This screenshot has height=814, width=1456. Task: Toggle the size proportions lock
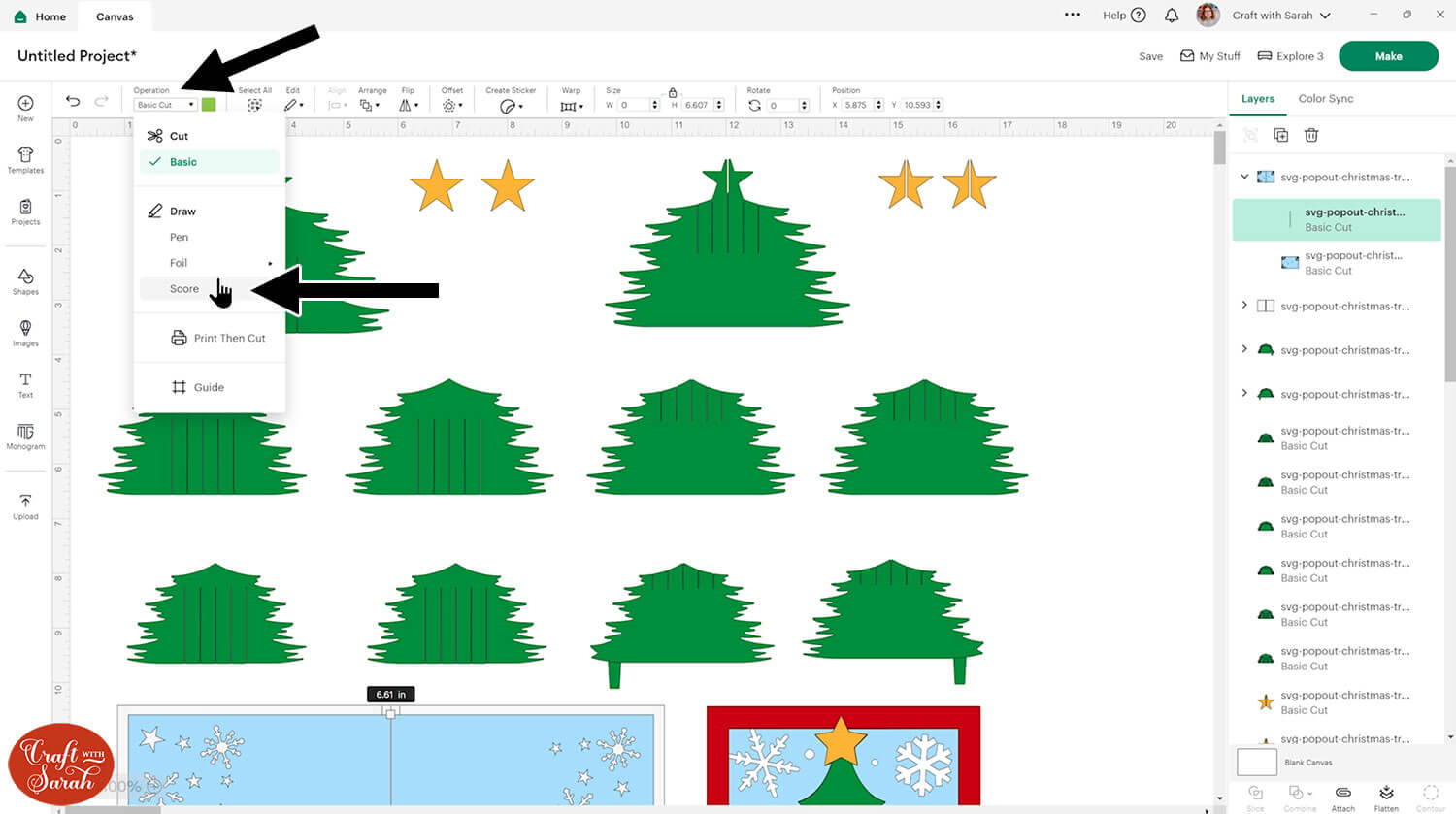coord(673,92)
